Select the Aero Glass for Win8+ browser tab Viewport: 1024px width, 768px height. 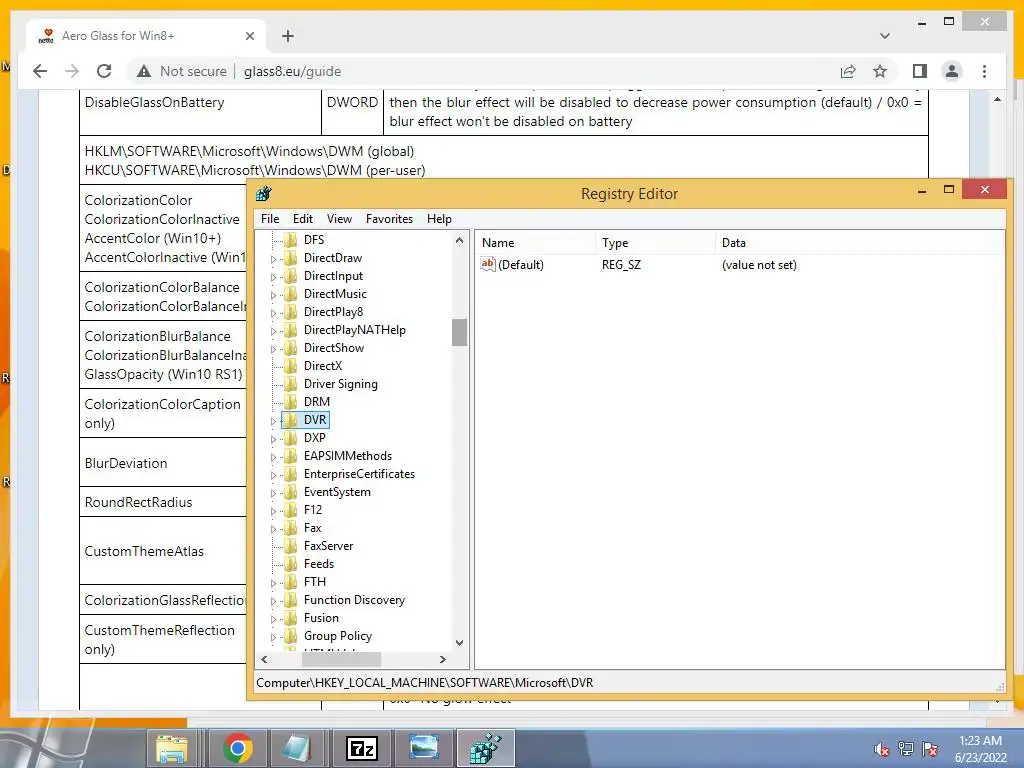(x=147, y=36)
